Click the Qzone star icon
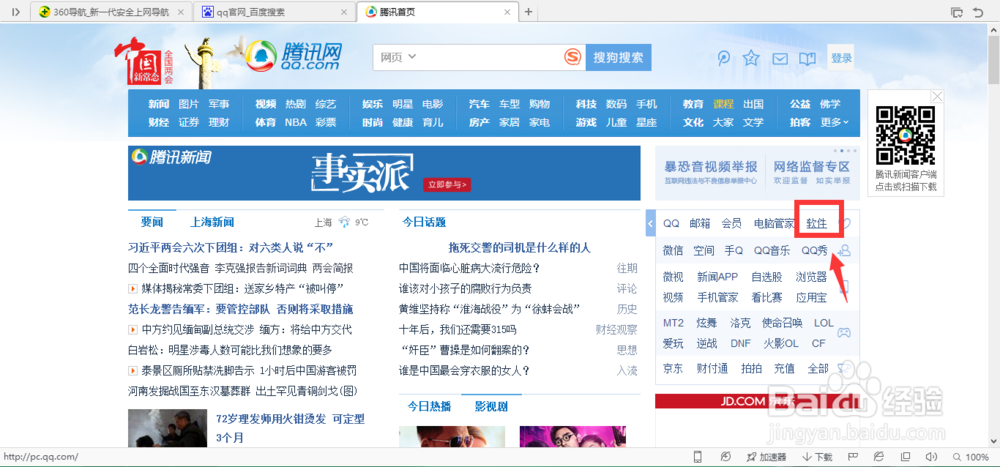 pos(751,59)
